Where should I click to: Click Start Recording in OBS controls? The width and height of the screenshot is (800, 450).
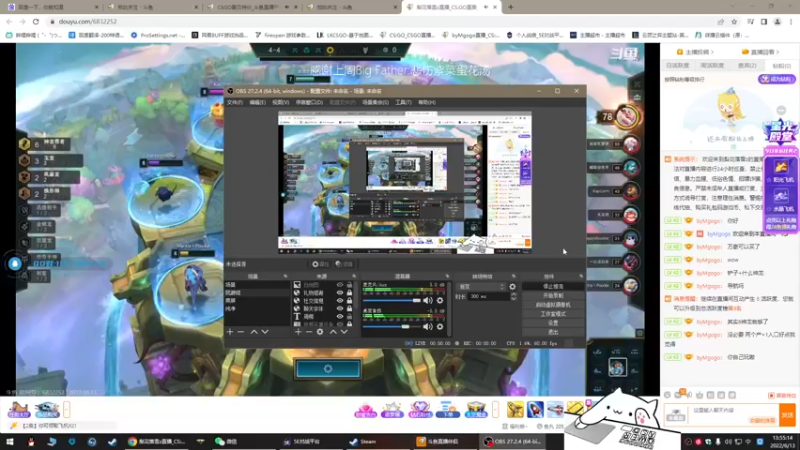(x=553, y=296)
